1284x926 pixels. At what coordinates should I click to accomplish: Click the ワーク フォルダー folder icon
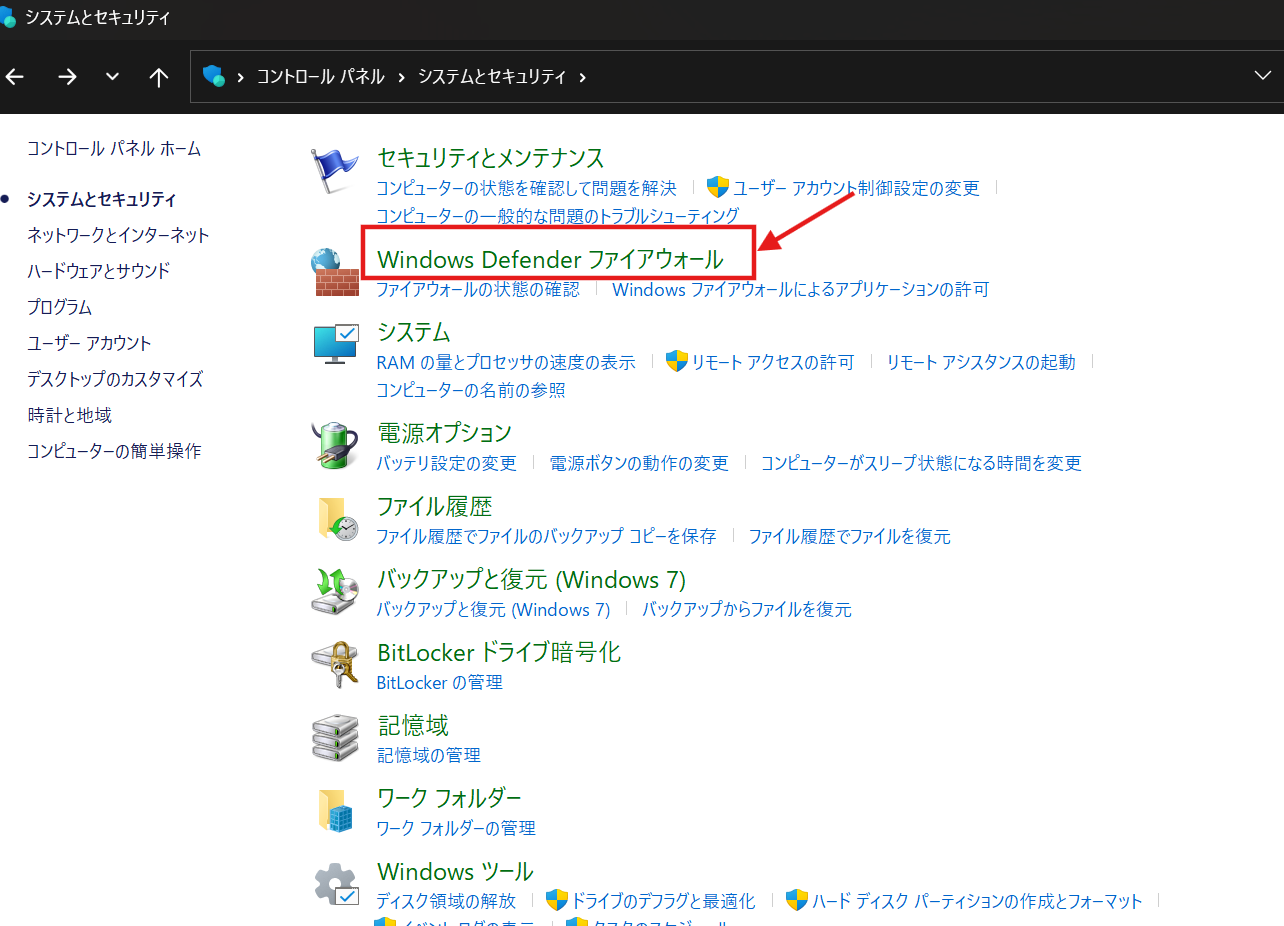[336, 810]
